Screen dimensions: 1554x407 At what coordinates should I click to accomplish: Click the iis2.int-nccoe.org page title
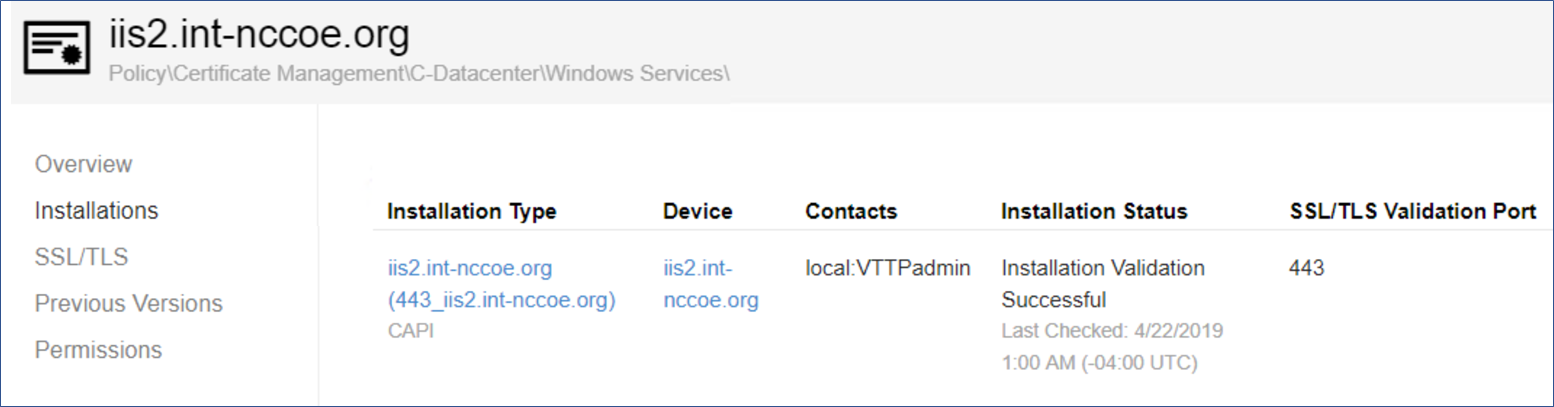pyautogui.click(x=259, y=36)
